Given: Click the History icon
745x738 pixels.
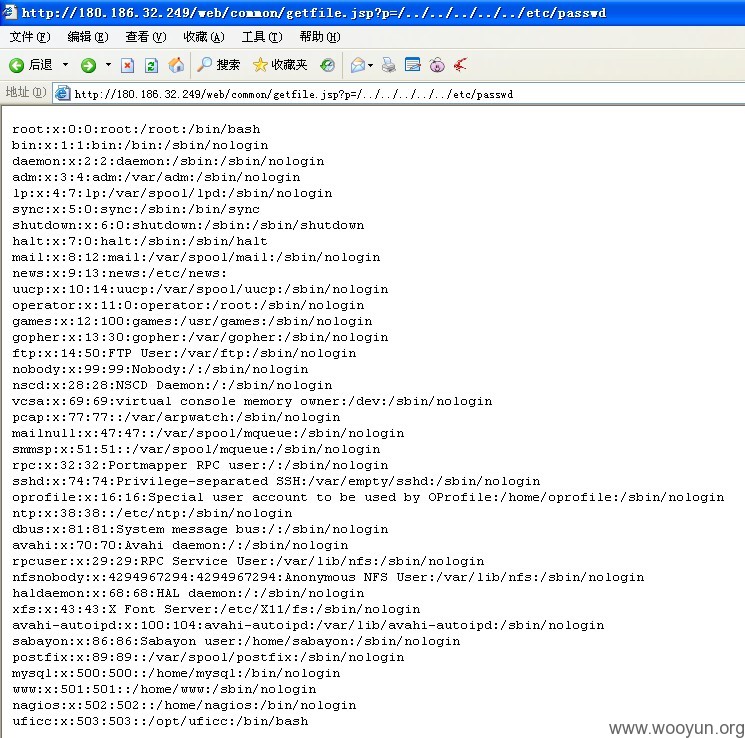Looking at the screenshot, I should (327, 65).
